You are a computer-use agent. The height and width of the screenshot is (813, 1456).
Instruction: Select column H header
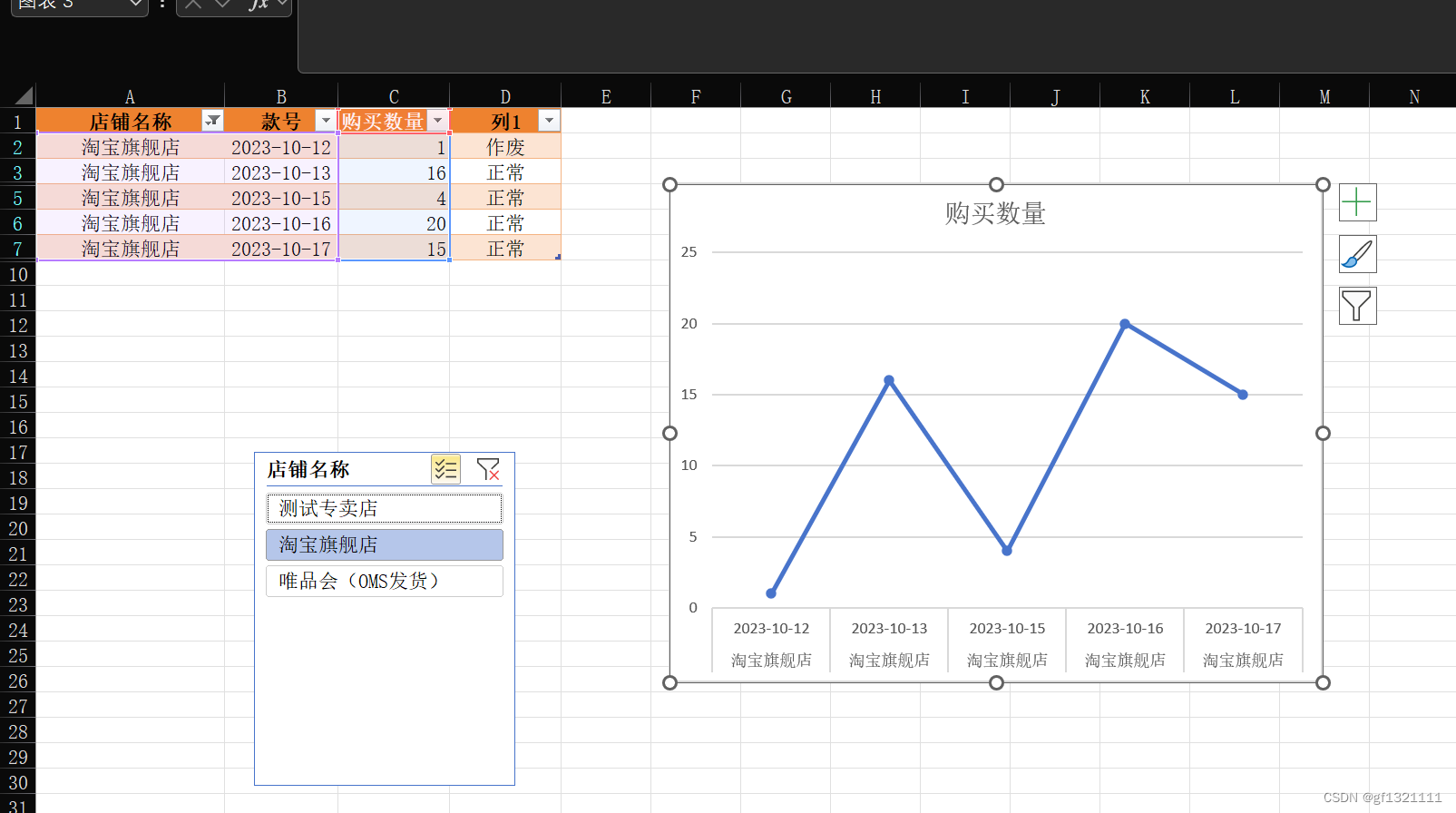click(x=875, y=96)
